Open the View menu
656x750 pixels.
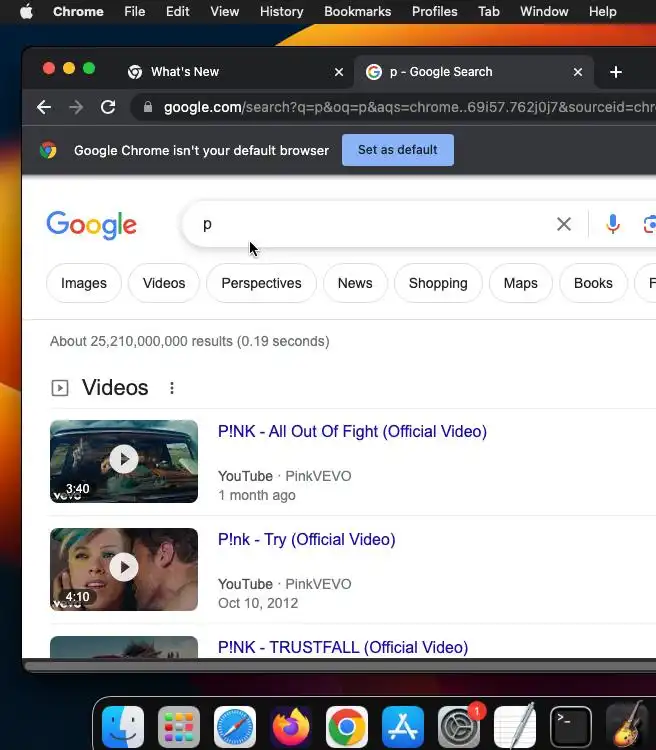point(224,11)
